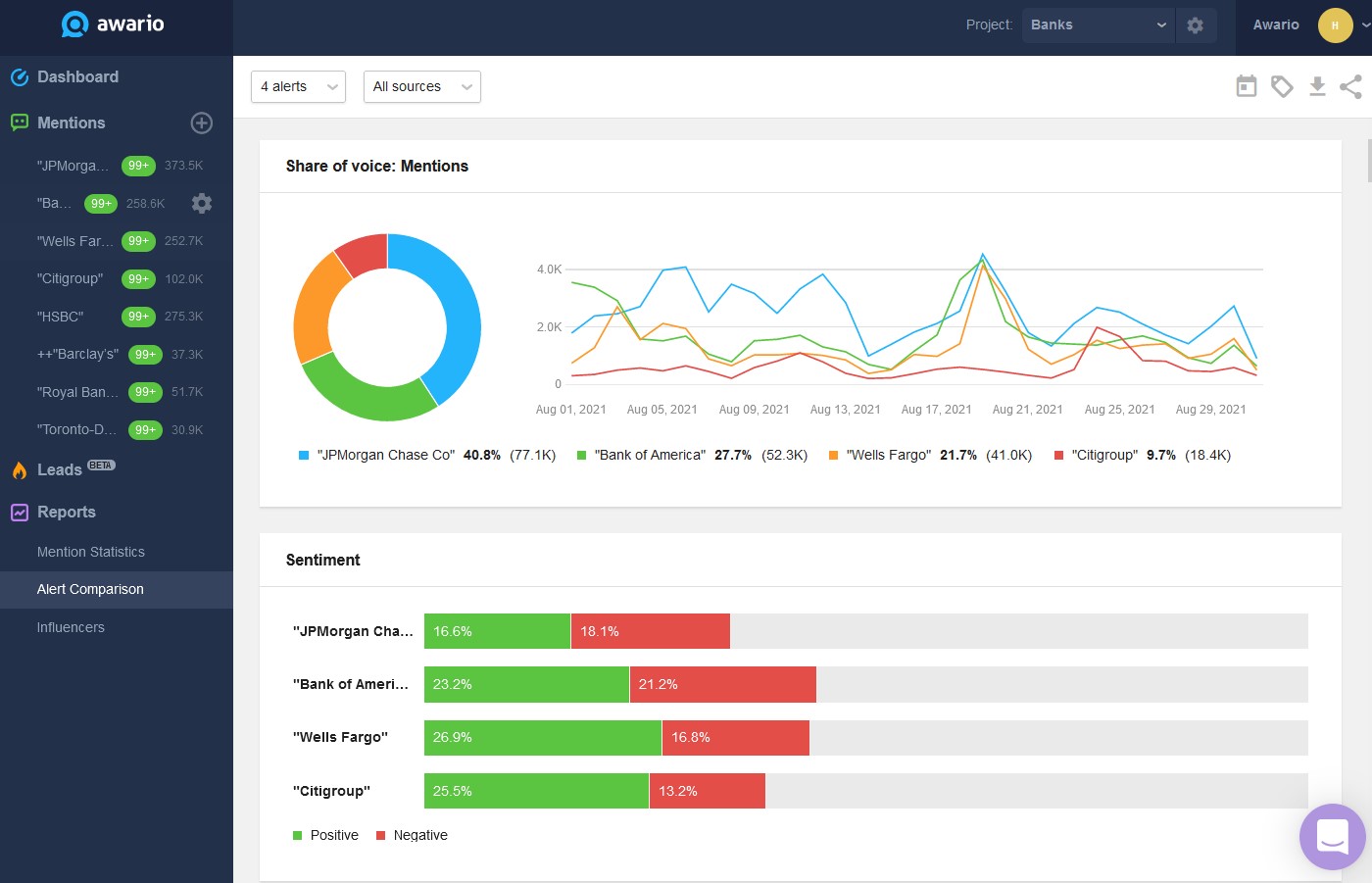Screen dimensions: 1372x883
Task: Open Leads section in sidebar
Action: pos(59,469)
